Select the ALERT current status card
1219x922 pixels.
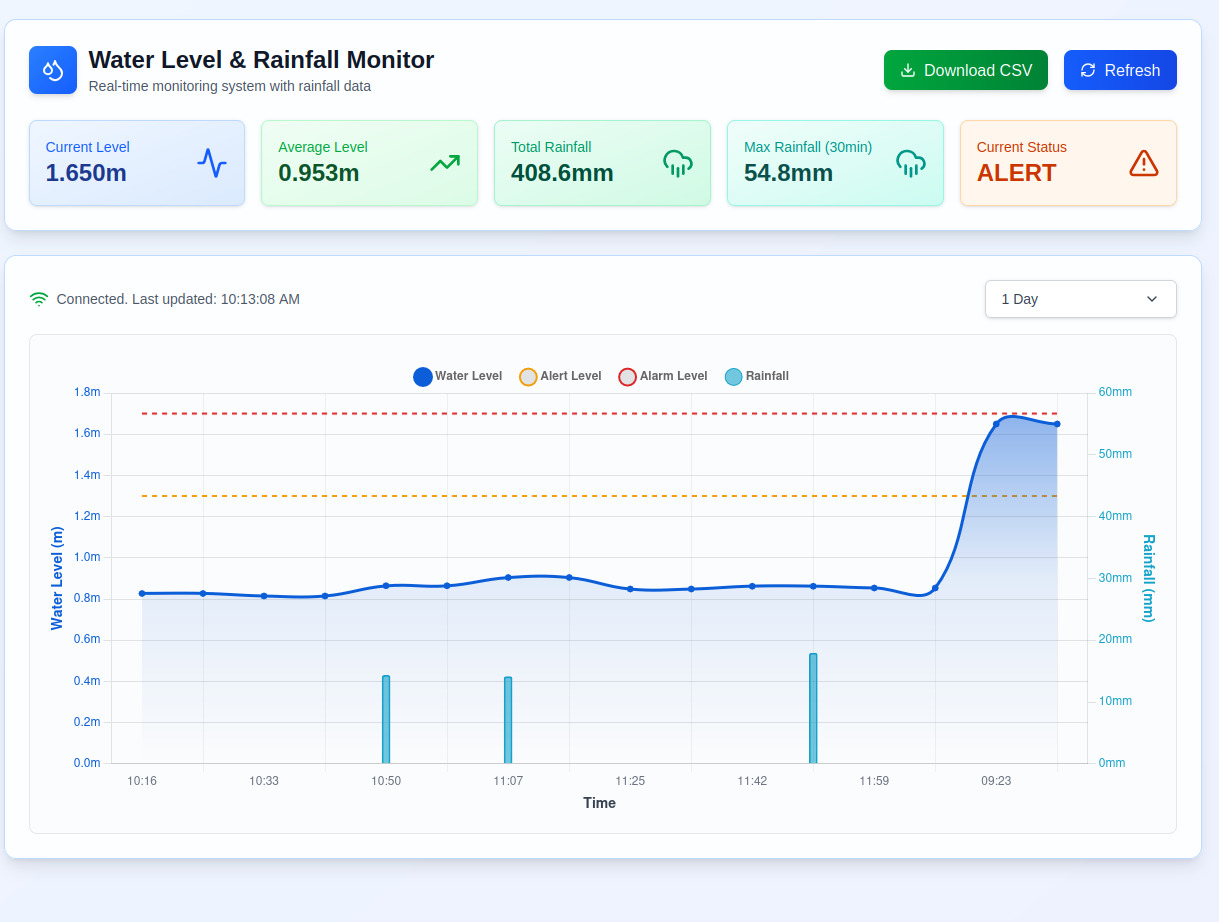click(1067, 163)
